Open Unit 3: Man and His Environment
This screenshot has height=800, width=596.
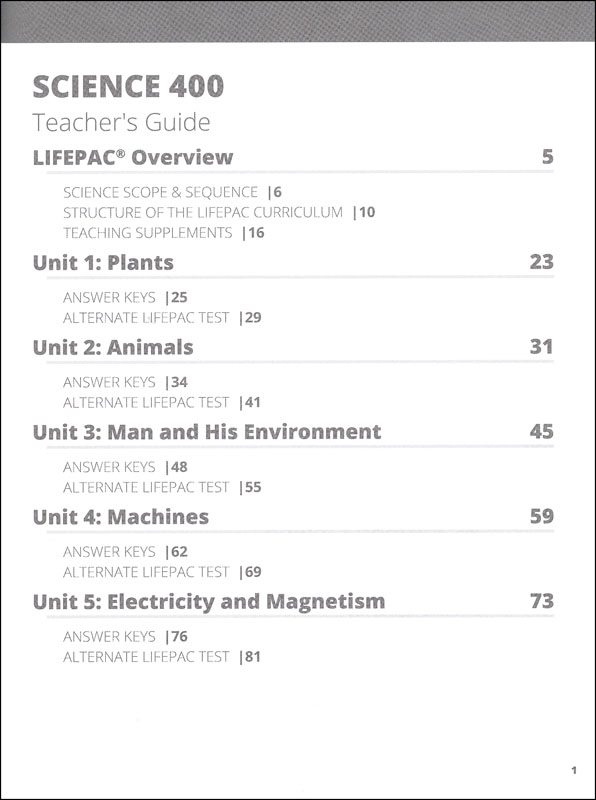point(207,432)
